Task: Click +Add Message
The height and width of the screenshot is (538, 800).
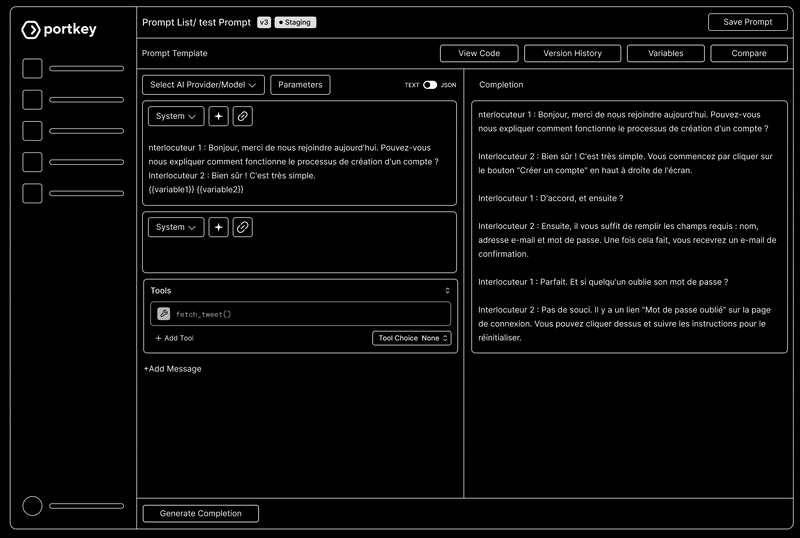Action: (172, 369)
